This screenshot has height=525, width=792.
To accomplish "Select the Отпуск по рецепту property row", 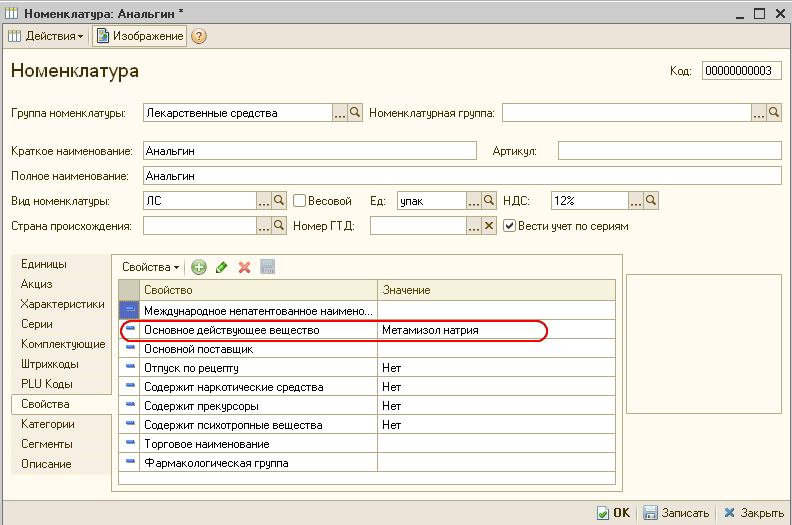I will click(260, 368).
